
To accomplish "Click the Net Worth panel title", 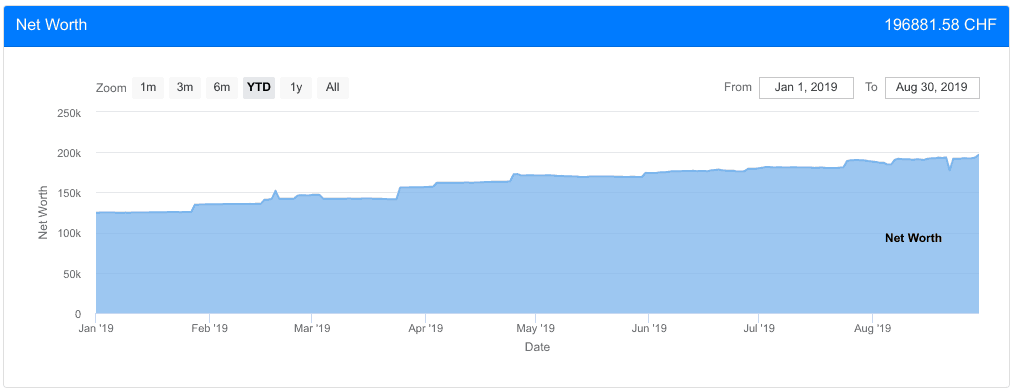I will click(x=51, y=25).
